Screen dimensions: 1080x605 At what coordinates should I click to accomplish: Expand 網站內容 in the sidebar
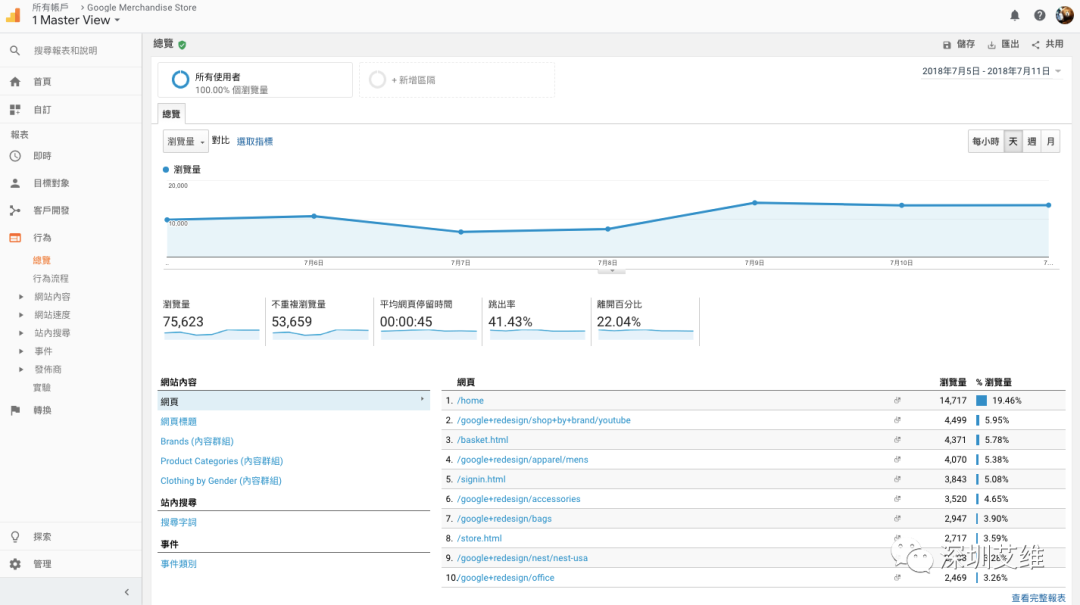pos(21,297)
